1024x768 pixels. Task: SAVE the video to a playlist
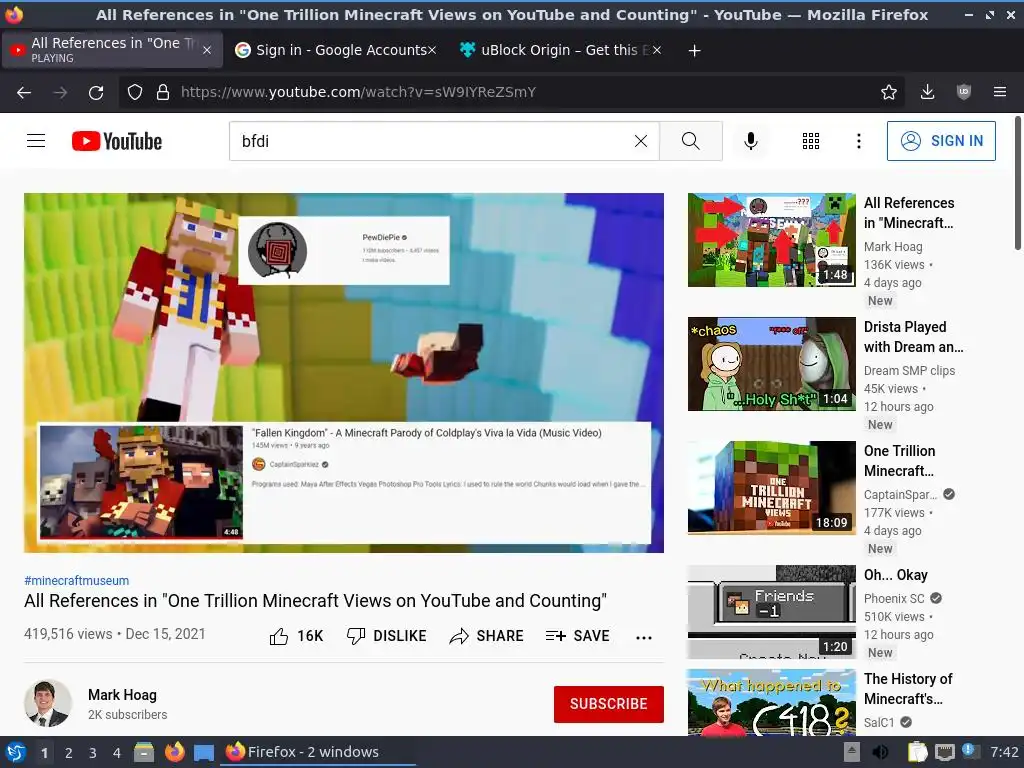pyautogui.click(x=577, y=636)
